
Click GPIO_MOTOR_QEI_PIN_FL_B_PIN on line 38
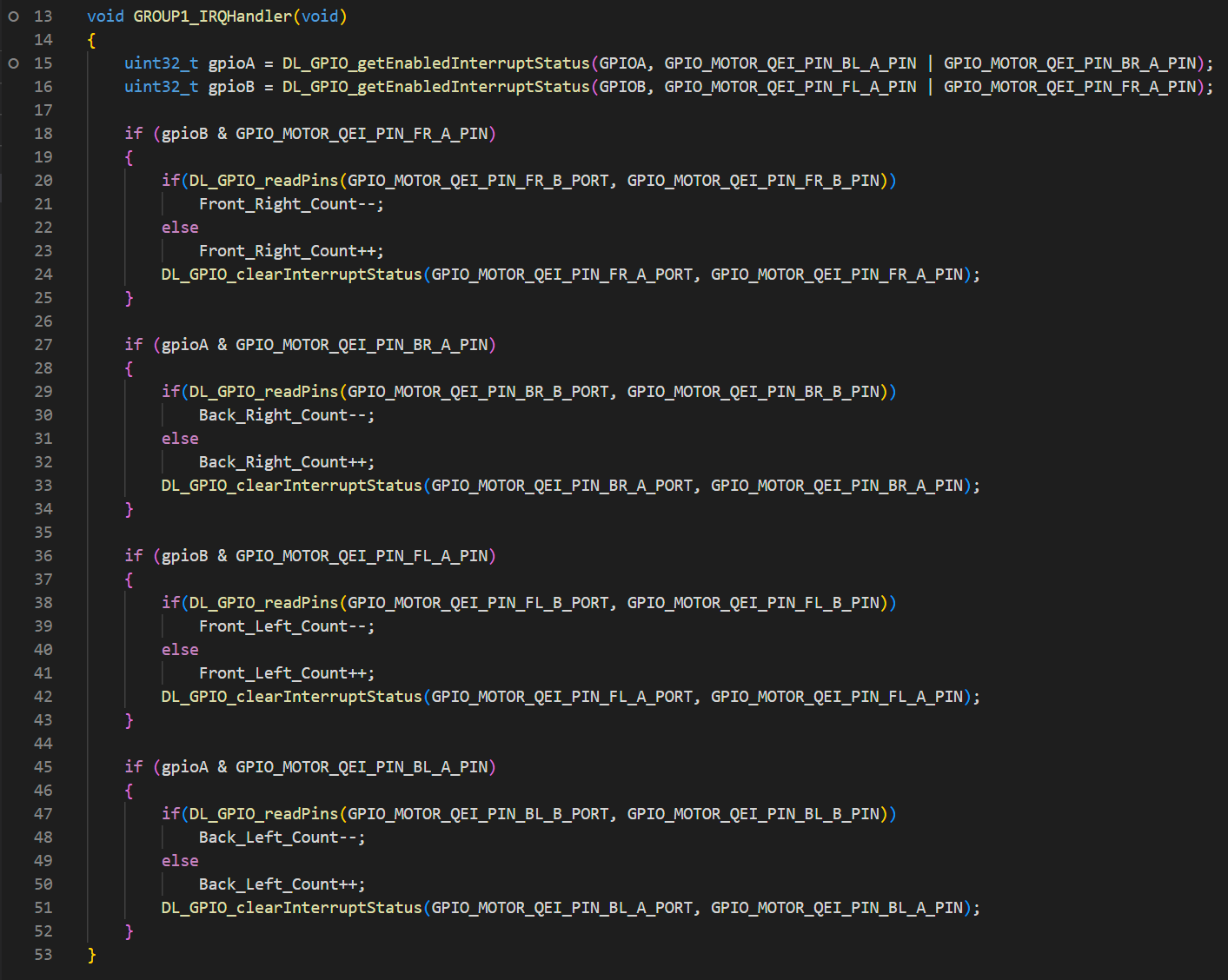click(753, 603)
